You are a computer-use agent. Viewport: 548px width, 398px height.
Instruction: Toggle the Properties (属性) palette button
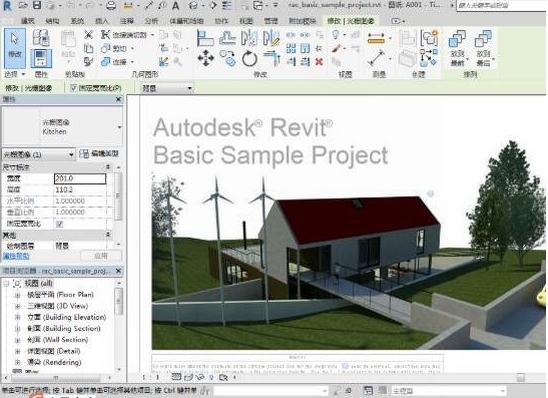pos(41,58)
